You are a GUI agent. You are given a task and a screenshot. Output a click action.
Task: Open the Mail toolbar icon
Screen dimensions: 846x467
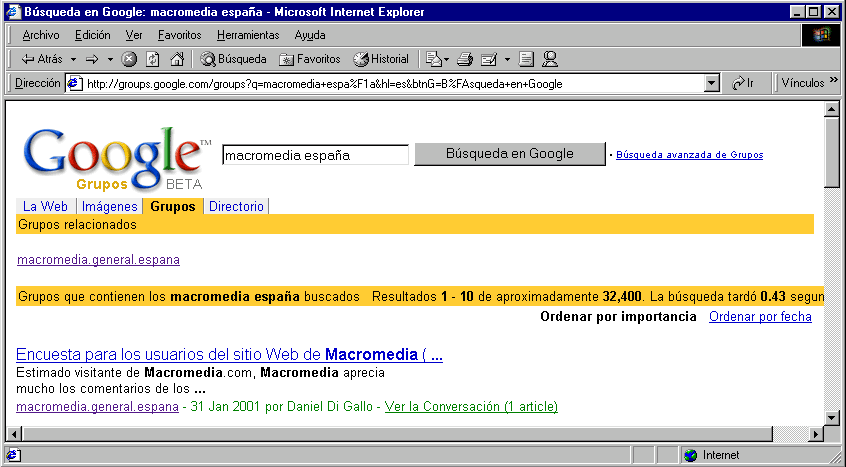[x=436, y=59]
